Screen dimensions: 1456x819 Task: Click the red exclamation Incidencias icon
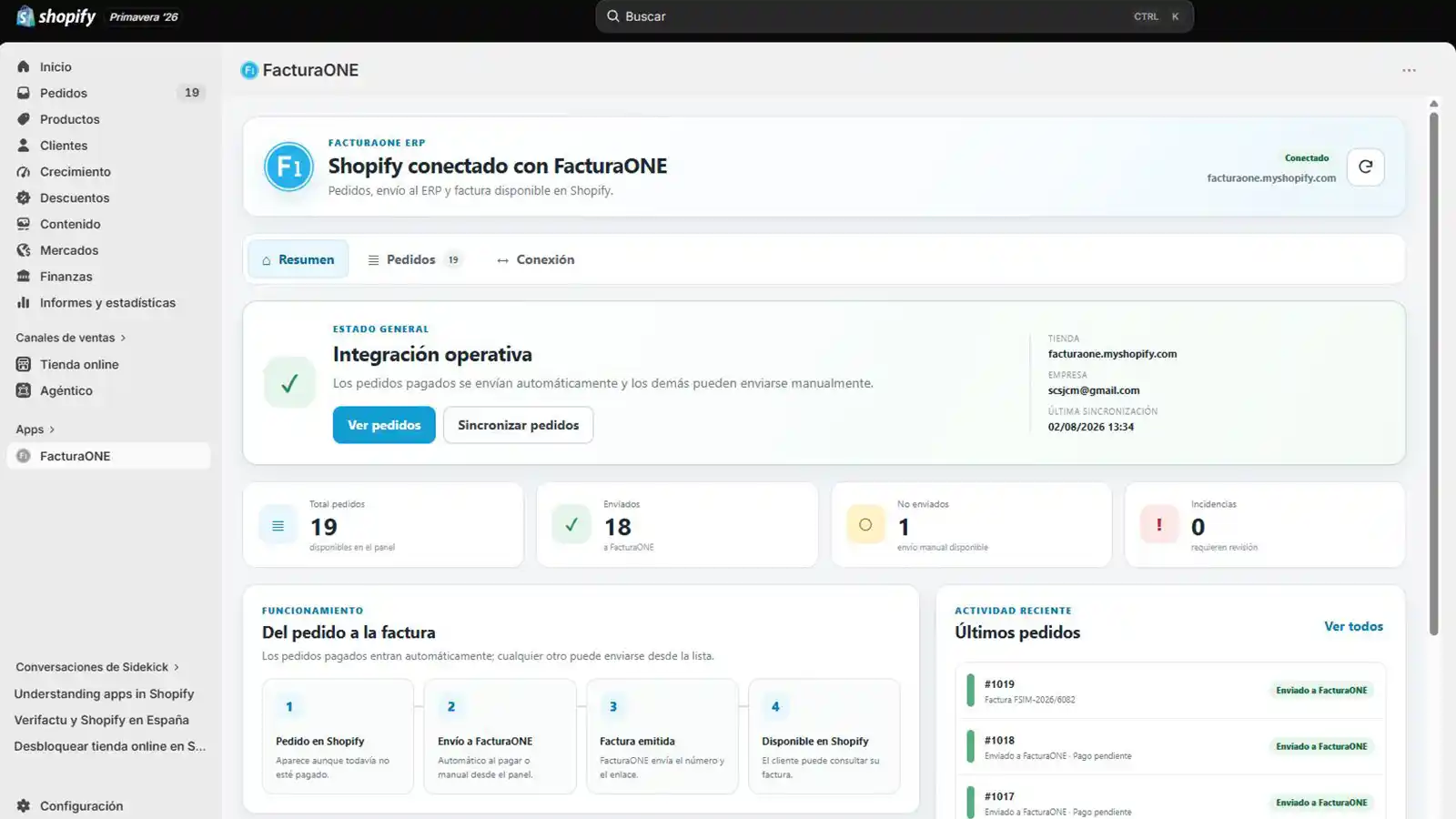1159,525
